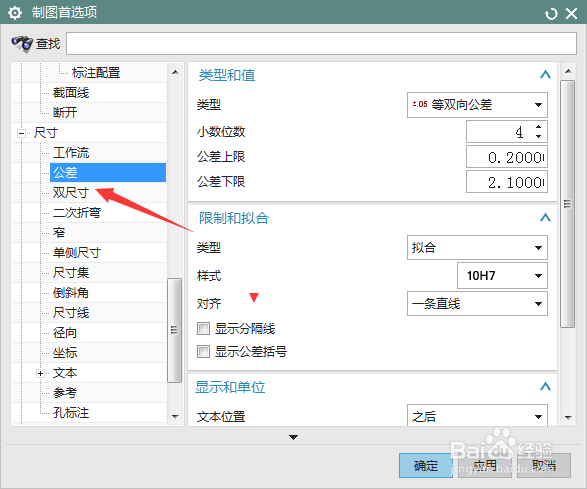Select 截面线 in the tree
The image size is (587, 489).
tap(71, 92)
